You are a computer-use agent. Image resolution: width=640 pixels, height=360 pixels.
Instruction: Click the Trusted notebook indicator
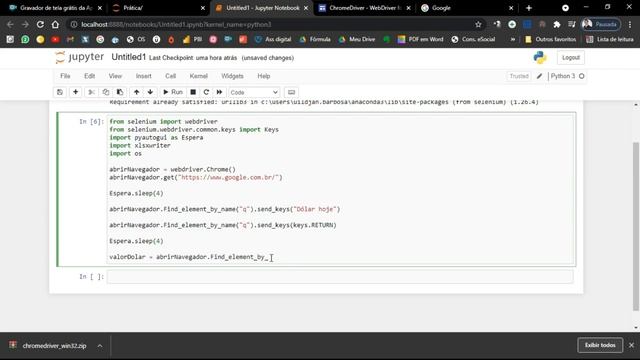tap(519, 76)
